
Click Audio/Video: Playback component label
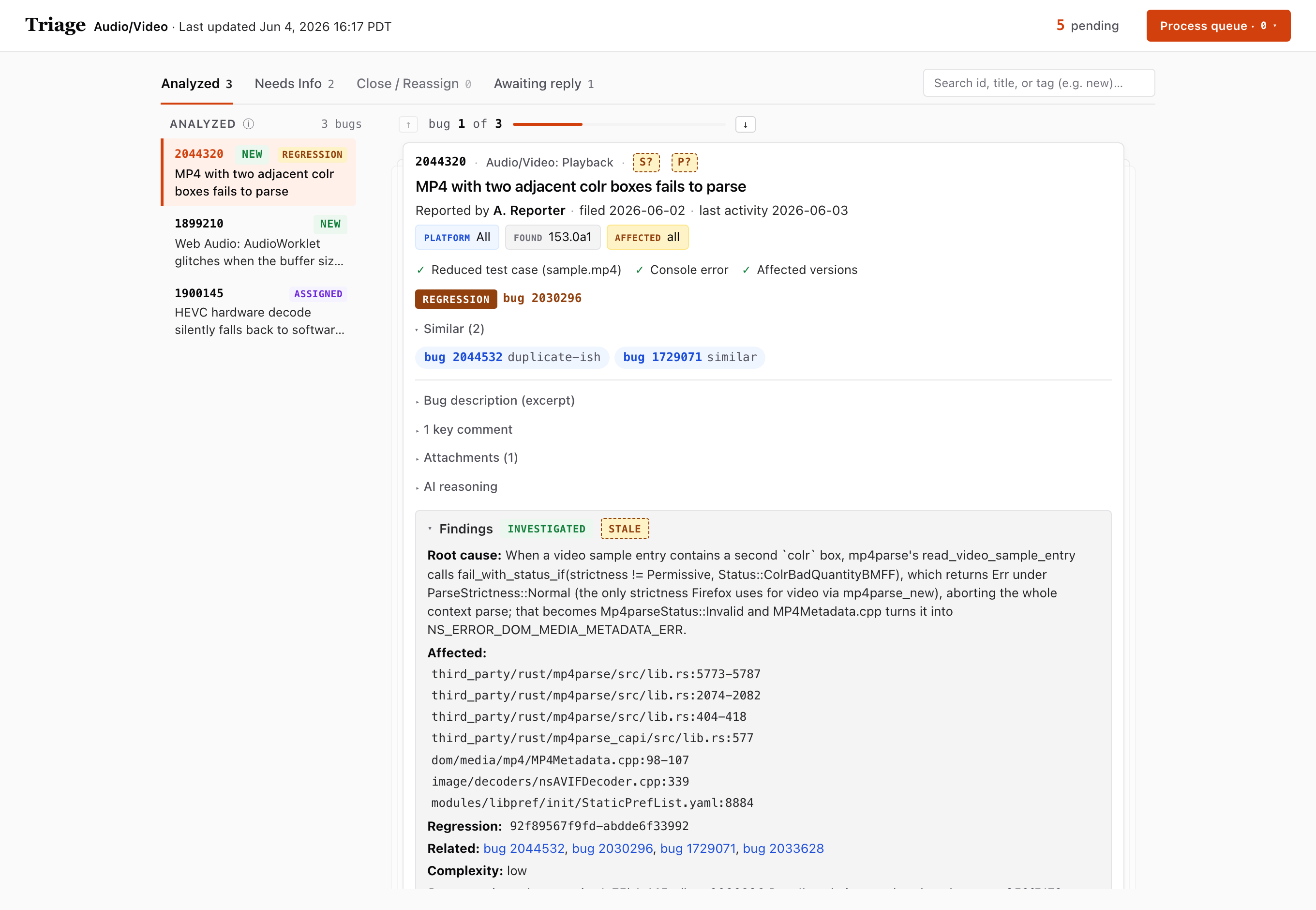pos(550,163)
